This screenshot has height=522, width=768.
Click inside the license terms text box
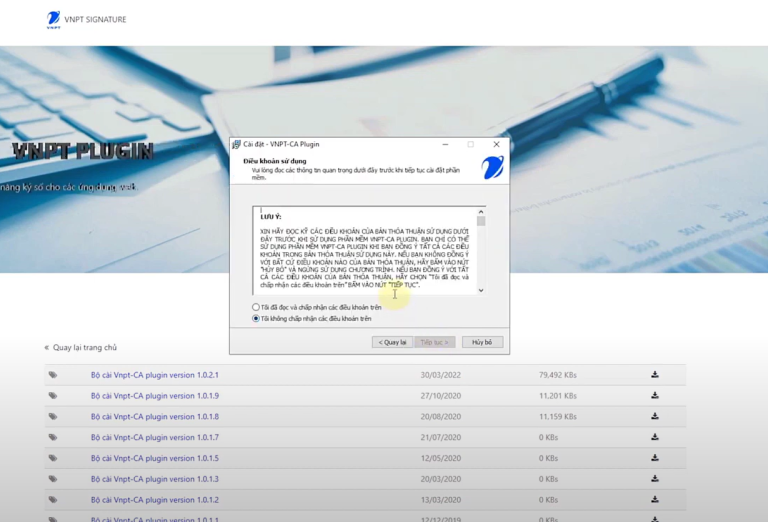(365, 255)
